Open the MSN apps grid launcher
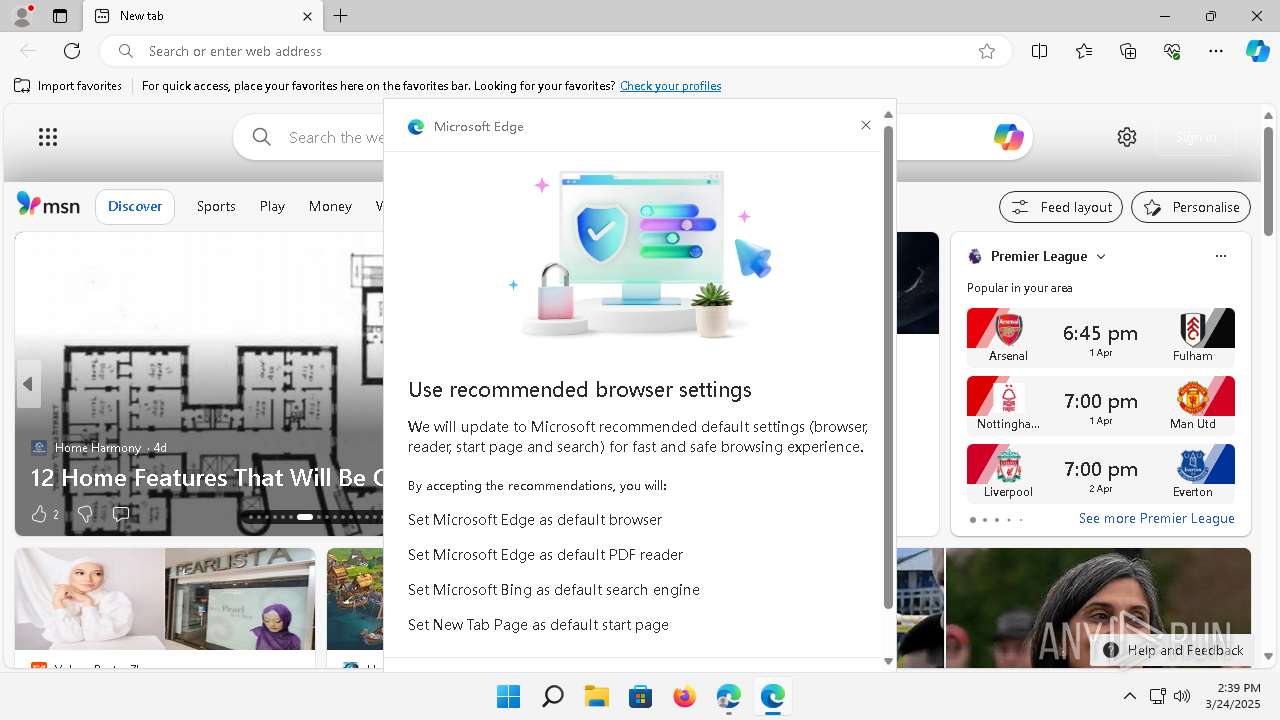The height and width of the screenshot is (720, 1280). [48, 137]
